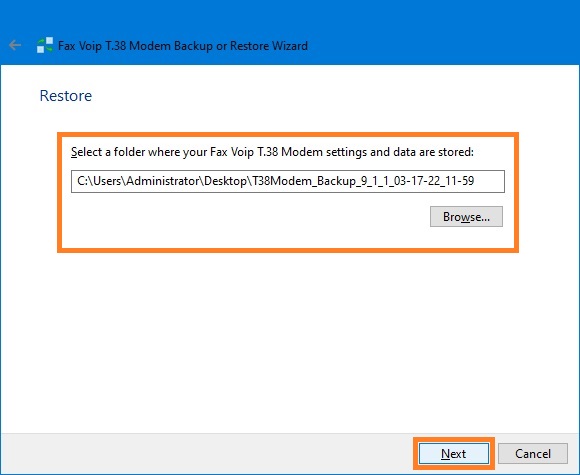The image size is (580, 475).
Task: Cancel the restore wizard
Action: [x=533, y=454]
